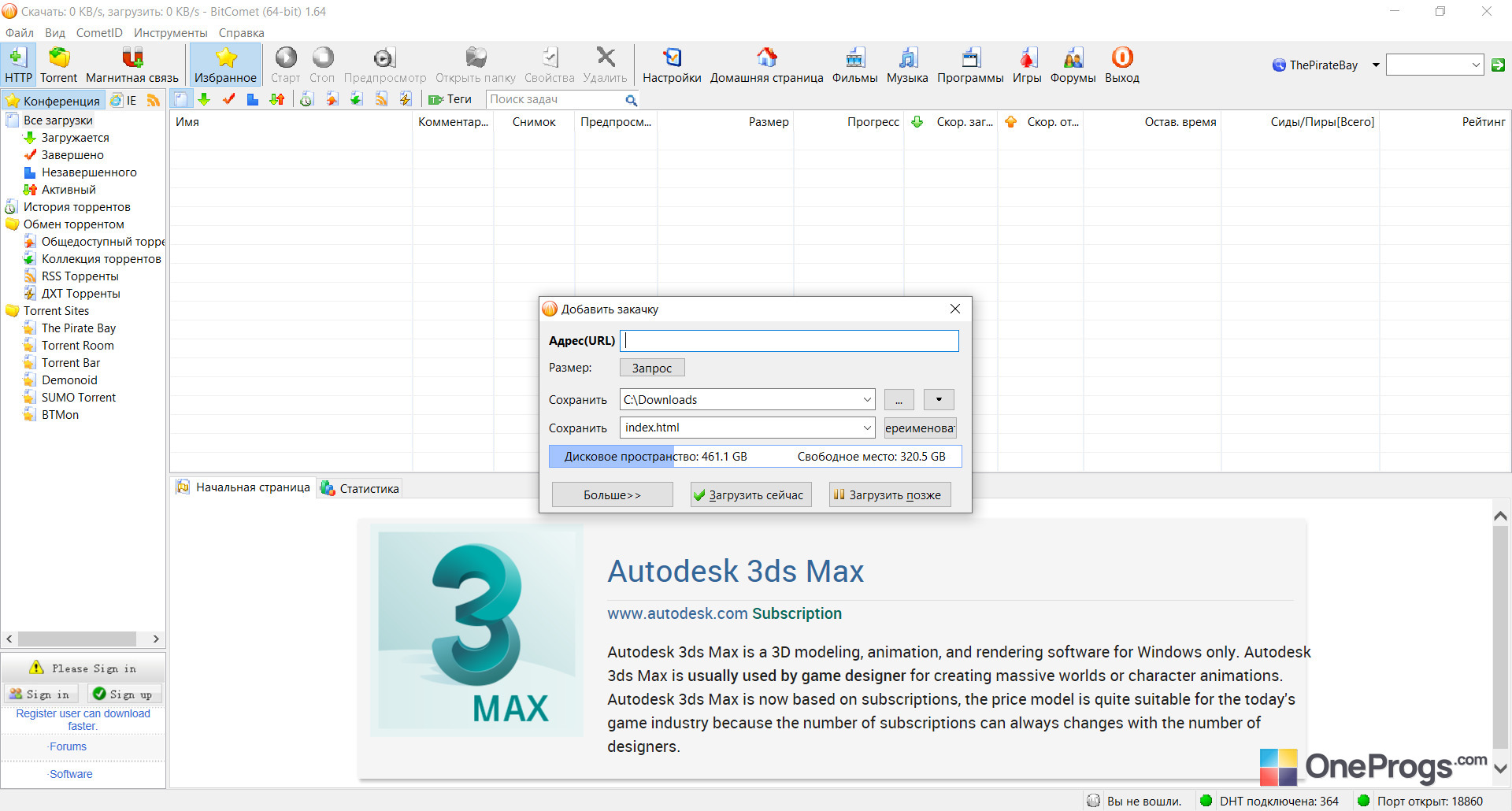Go to Домашняя страница
Screen dimensions: 1512x811
point(766,65)
